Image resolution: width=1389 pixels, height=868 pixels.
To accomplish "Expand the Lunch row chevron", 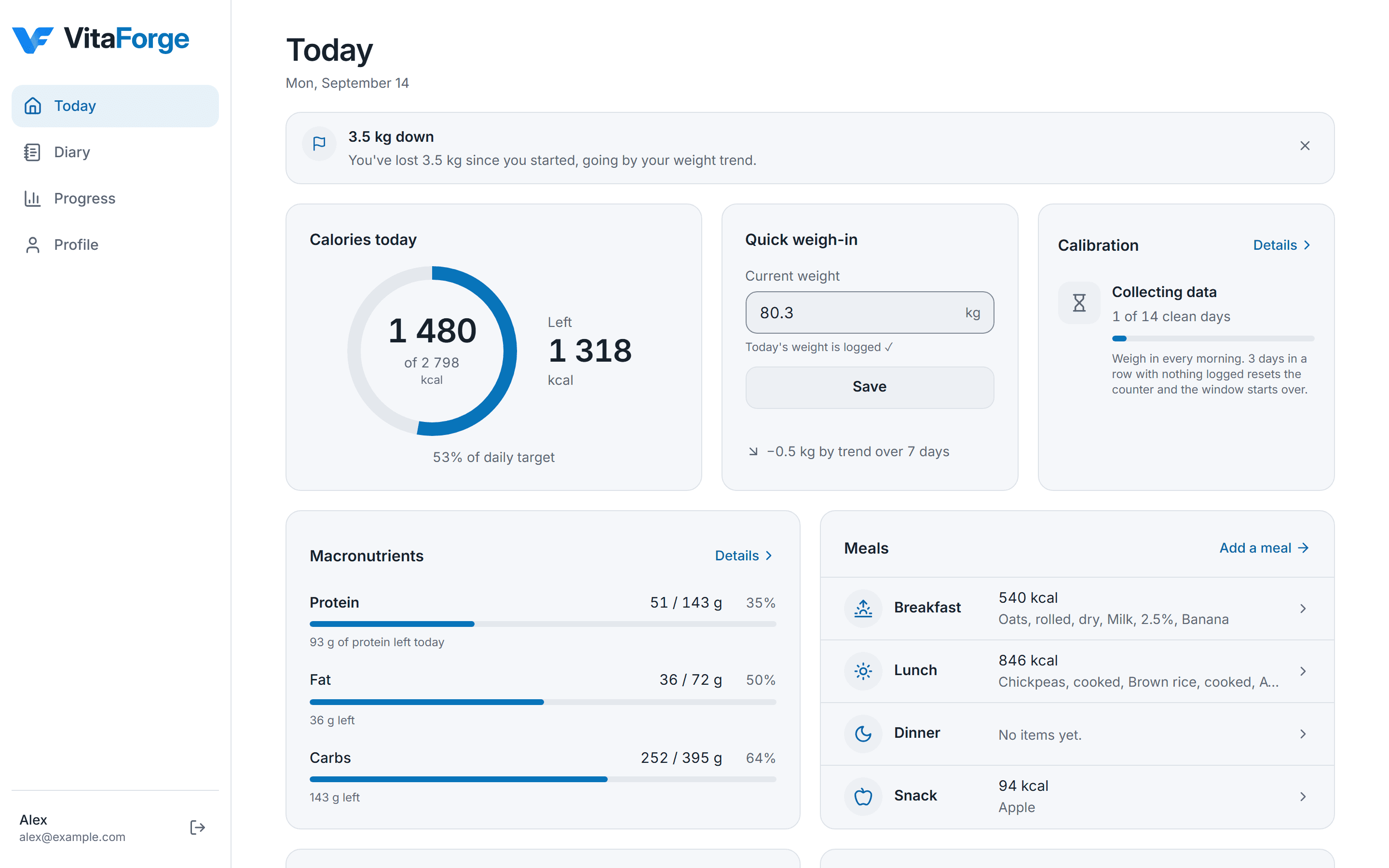I will (1303, 671).
